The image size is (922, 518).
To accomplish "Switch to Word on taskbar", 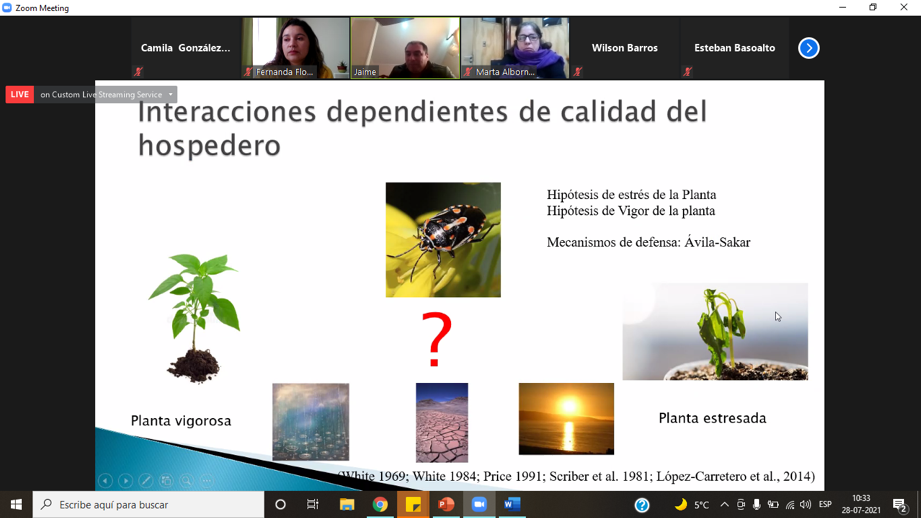I will [512, 504].
